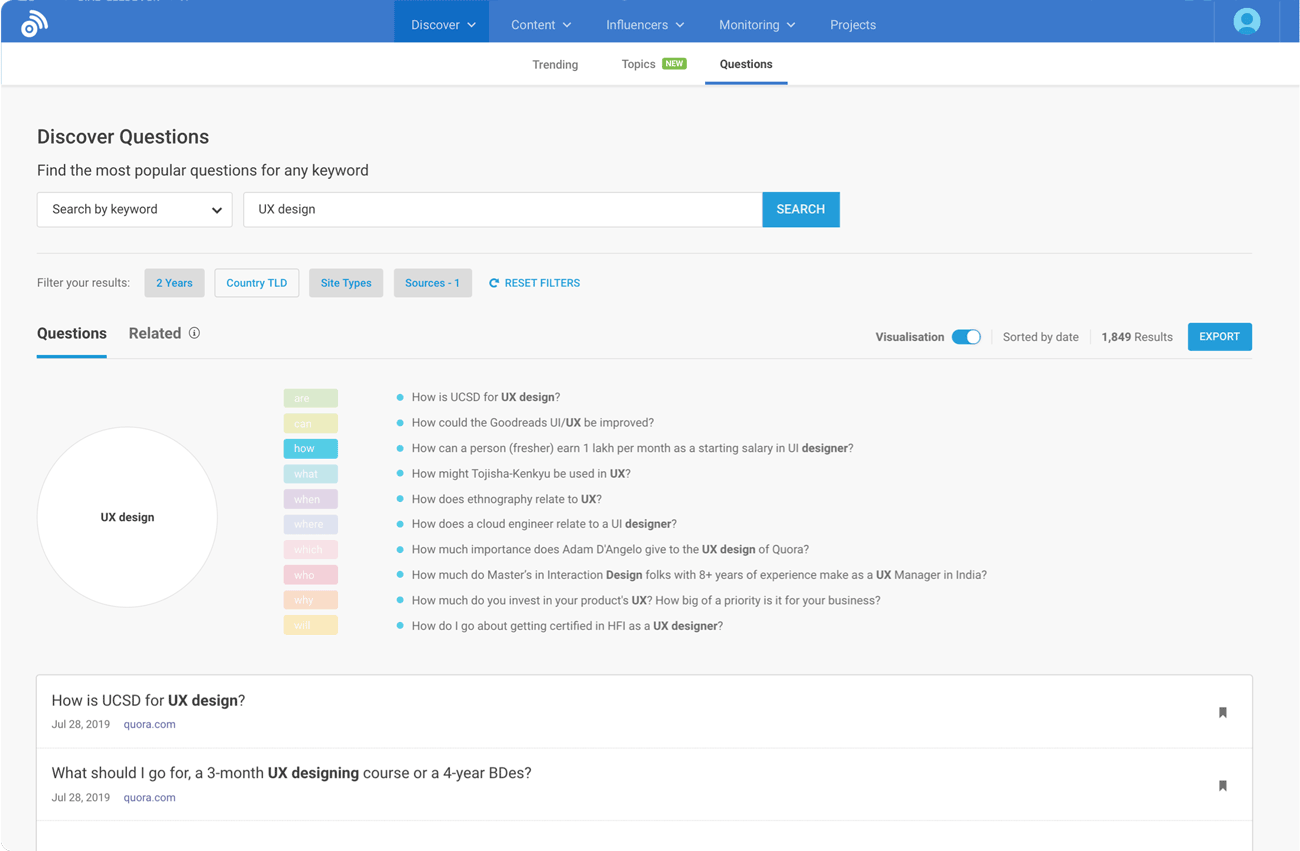Expand the Discover menu

click(x=442, y=25)
